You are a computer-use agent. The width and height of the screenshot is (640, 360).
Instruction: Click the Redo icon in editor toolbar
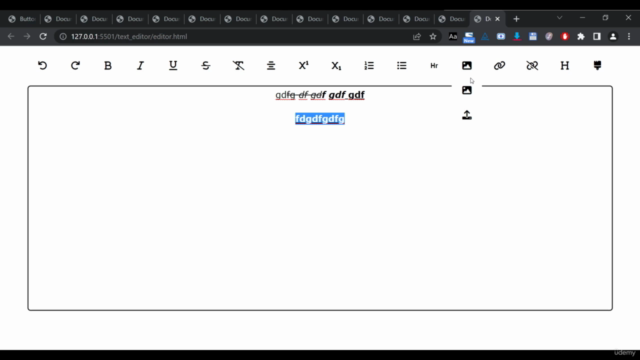75,65
